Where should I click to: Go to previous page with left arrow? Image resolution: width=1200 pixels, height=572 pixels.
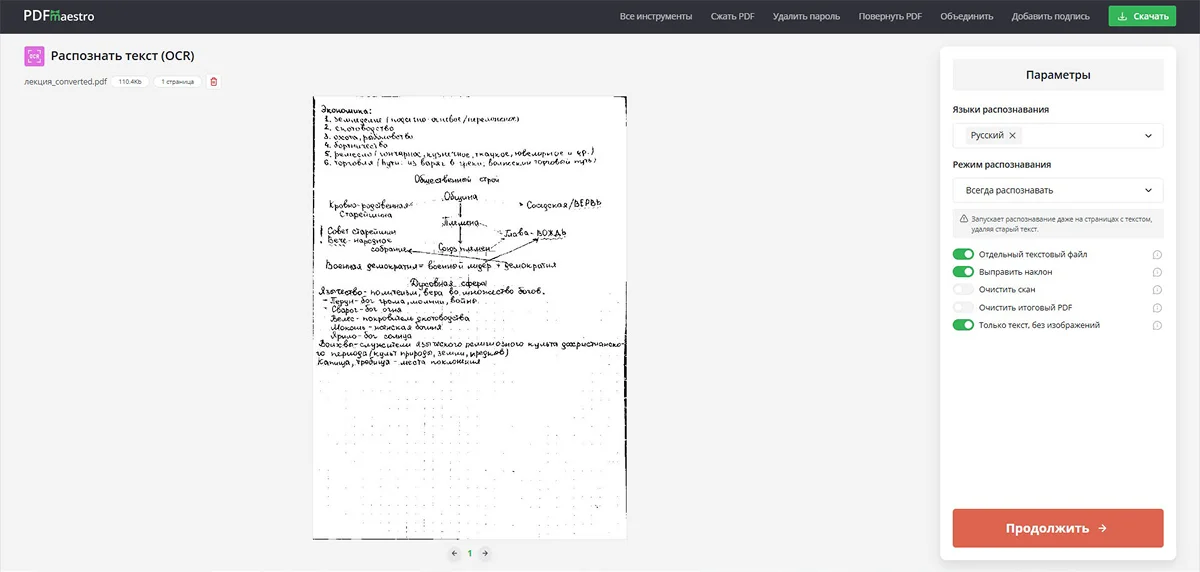[454, 553]
